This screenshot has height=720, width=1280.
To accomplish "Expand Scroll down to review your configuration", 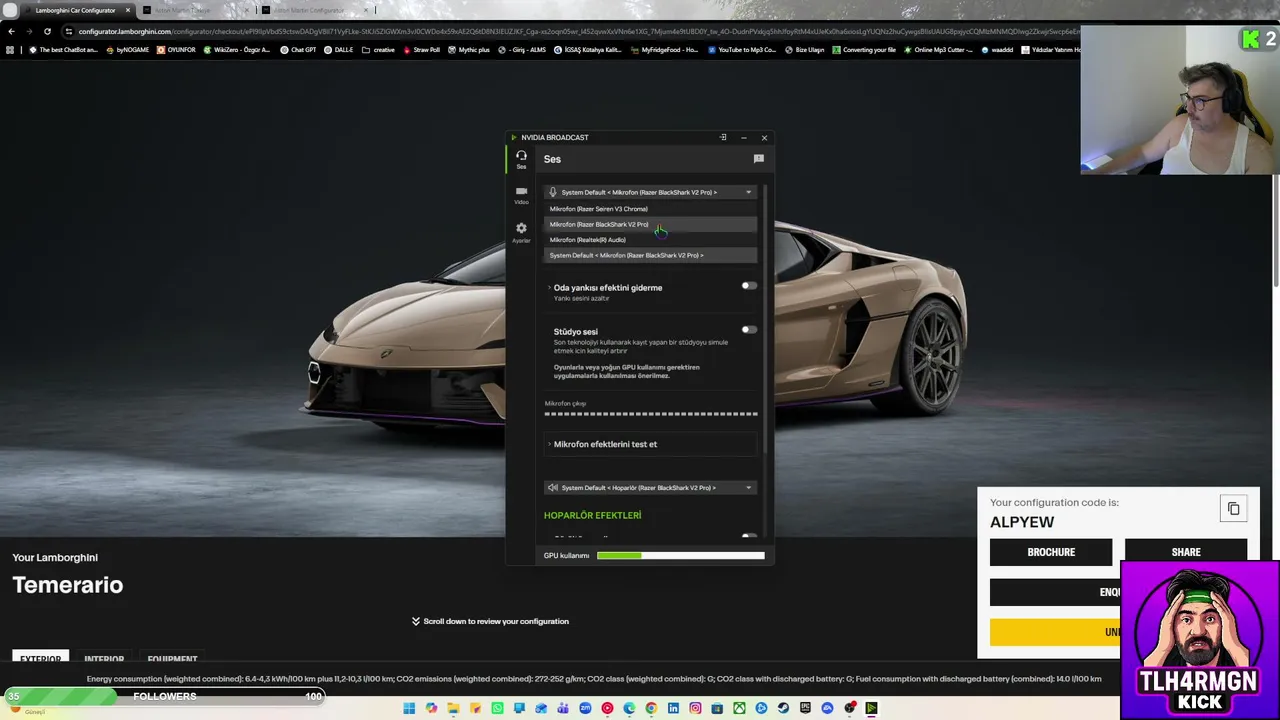I will (x=490, y=621).
